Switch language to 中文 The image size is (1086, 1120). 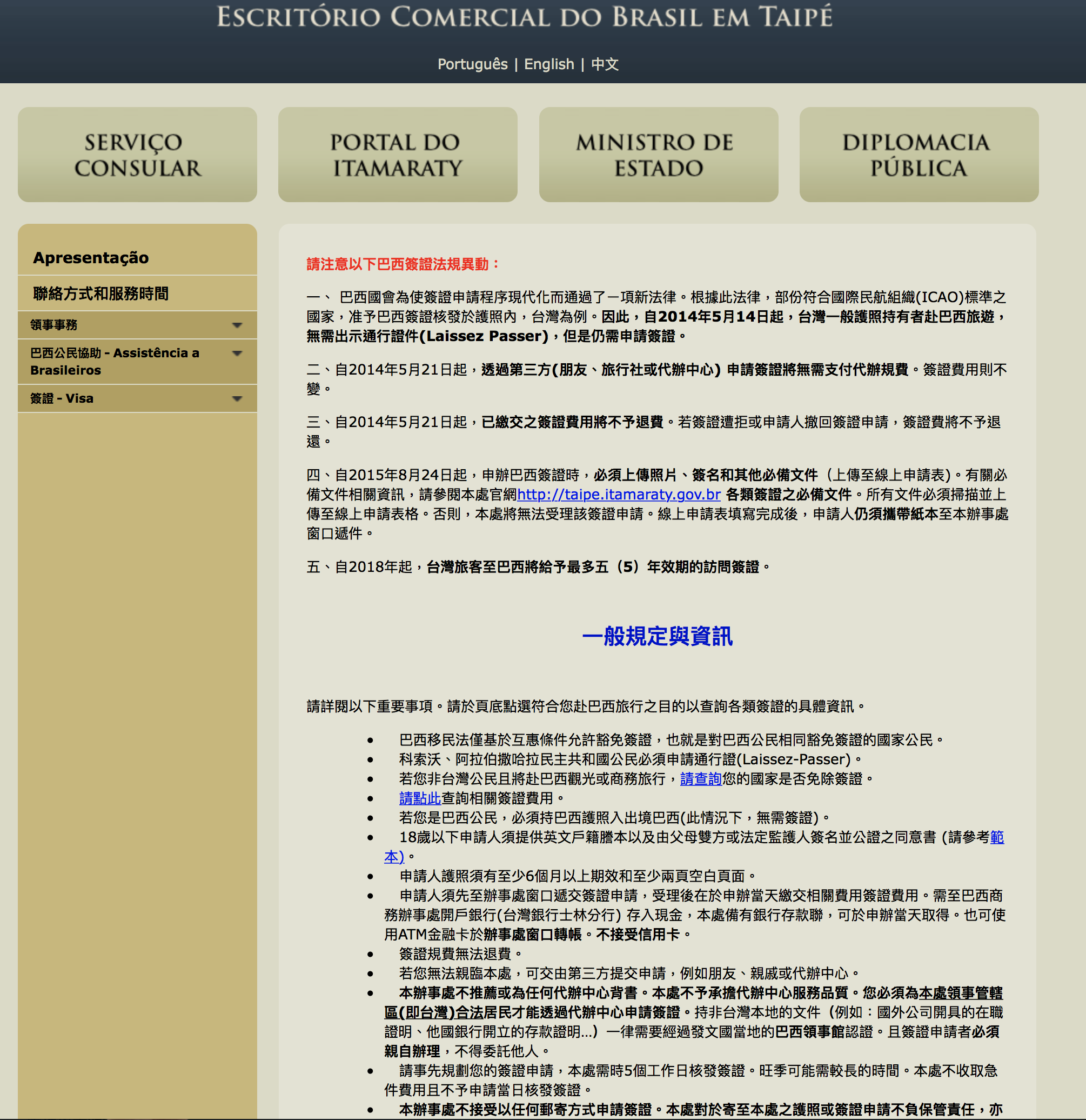pos(605,64)
